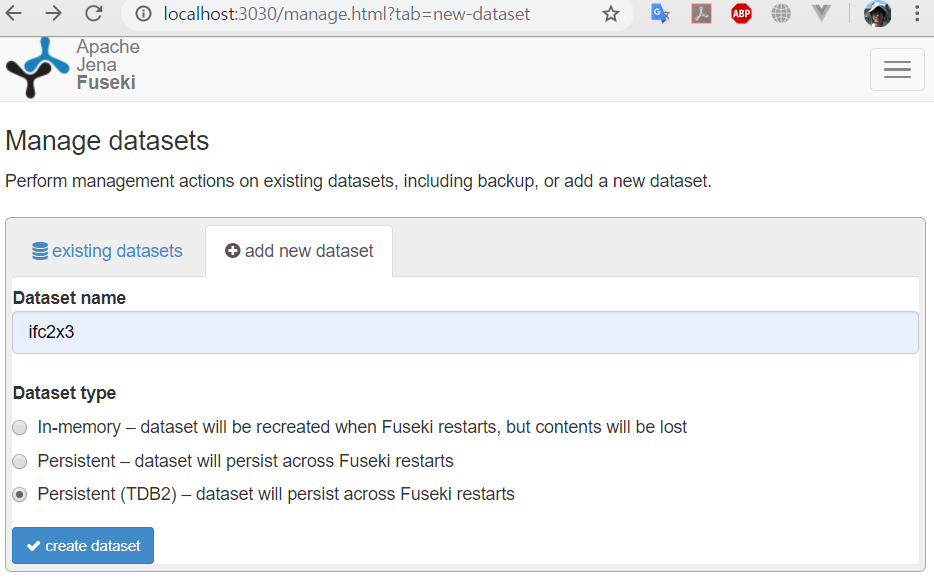This screenshot has width=934, height=579.
Task: Bookmark page using the star icon
Action: coord(611,14)
